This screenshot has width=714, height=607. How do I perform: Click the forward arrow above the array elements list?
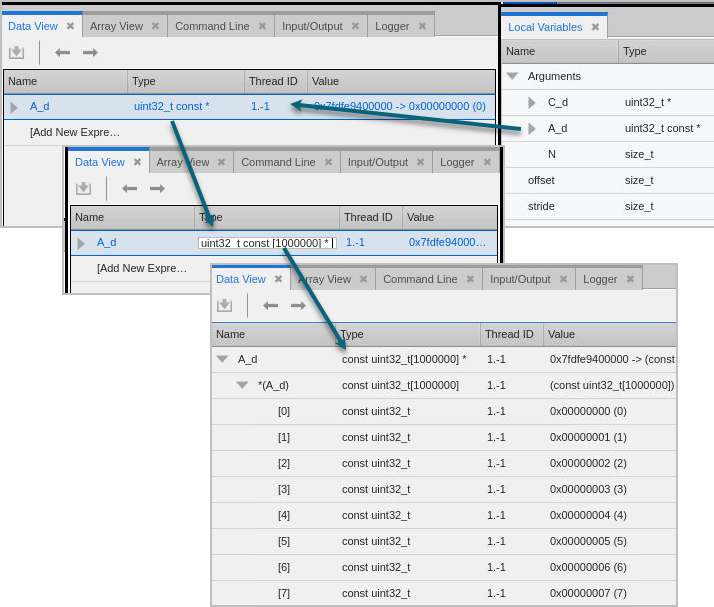298,305
